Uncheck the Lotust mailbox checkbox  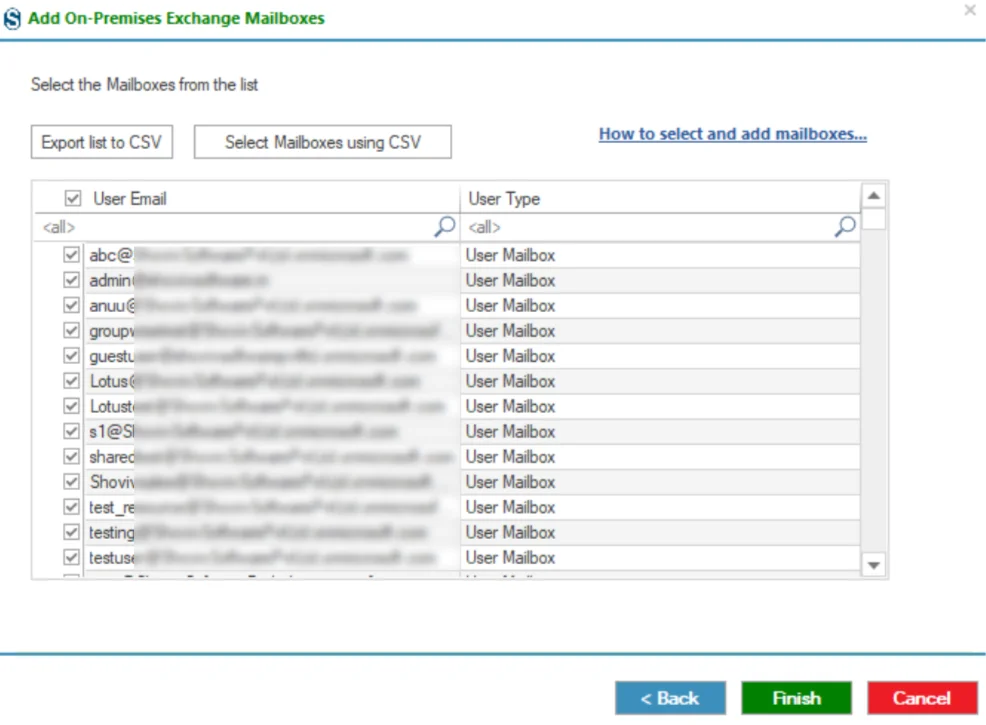coord(72,406)
